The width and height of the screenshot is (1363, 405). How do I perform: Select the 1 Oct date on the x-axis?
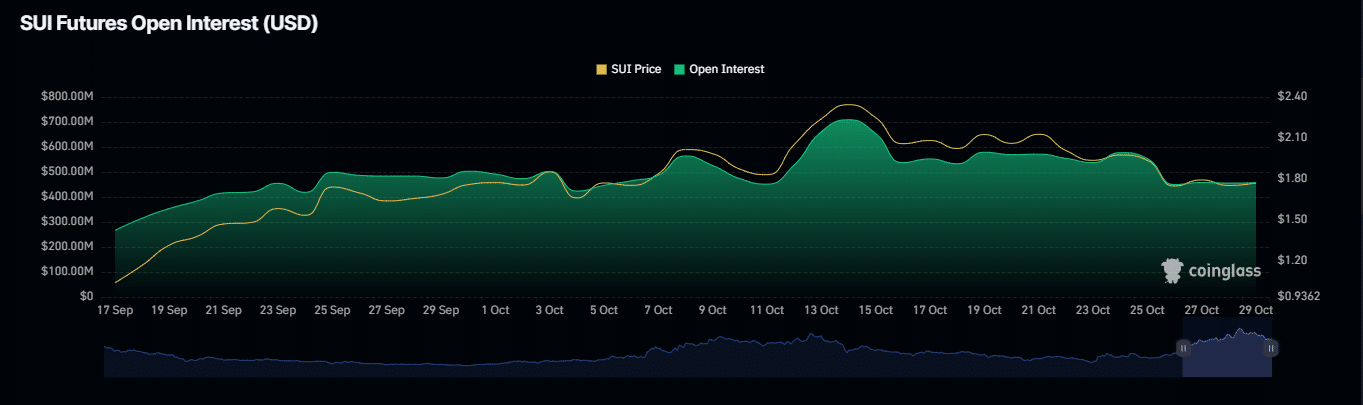click(x=496, y=310)
